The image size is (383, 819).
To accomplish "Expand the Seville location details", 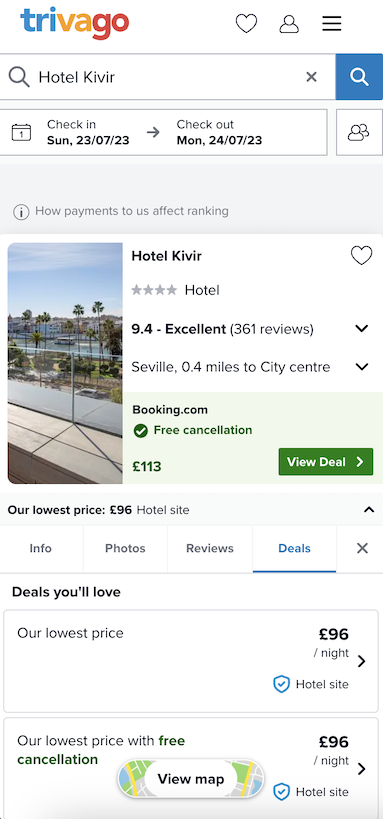I will [x=362, y=367].
